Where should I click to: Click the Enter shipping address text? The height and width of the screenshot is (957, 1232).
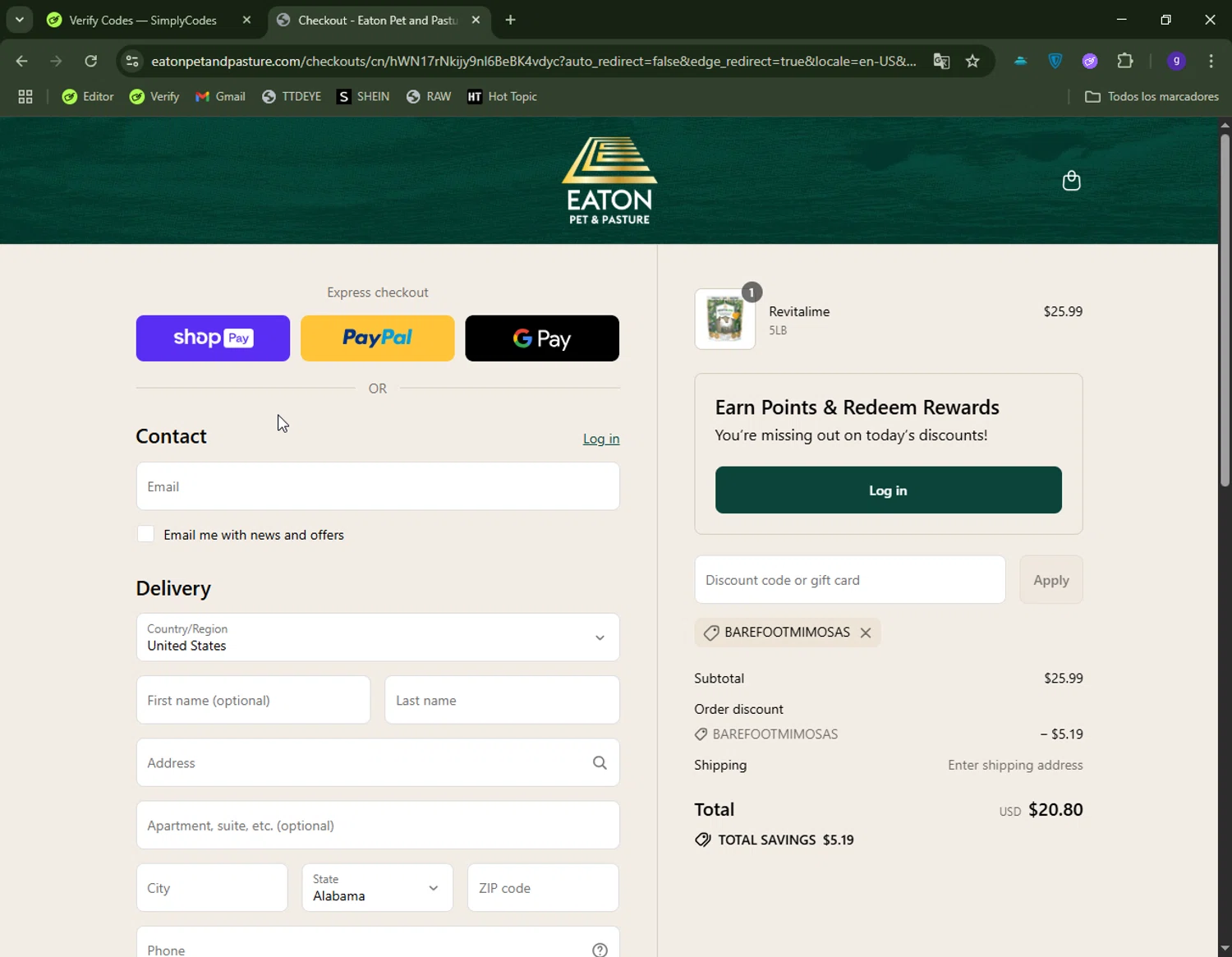(1015, 765)
